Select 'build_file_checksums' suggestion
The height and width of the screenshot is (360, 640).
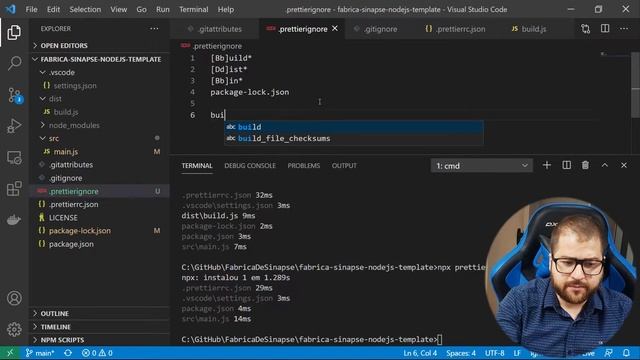coord(353,138)
